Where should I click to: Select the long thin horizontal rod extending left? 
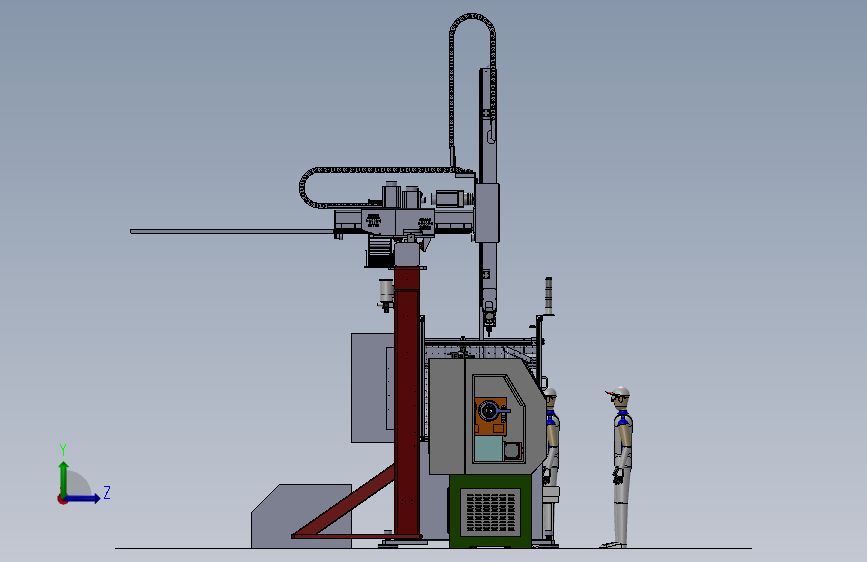[232, 231]
